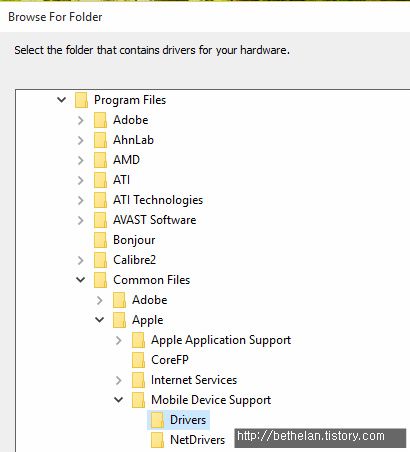Click the Common Files folder icon
Image resolution: width=410 pixels, height=452 pixels.
[x=100, y=280]
